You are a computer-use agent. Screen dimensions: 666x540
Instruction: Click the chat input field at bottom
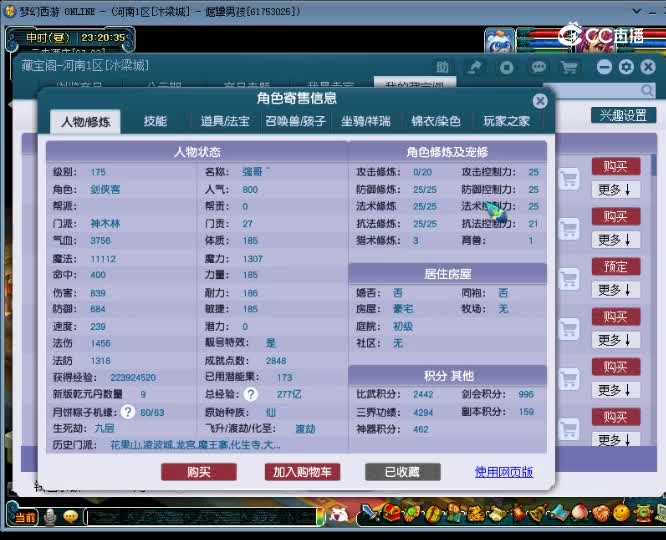[200, 517]
